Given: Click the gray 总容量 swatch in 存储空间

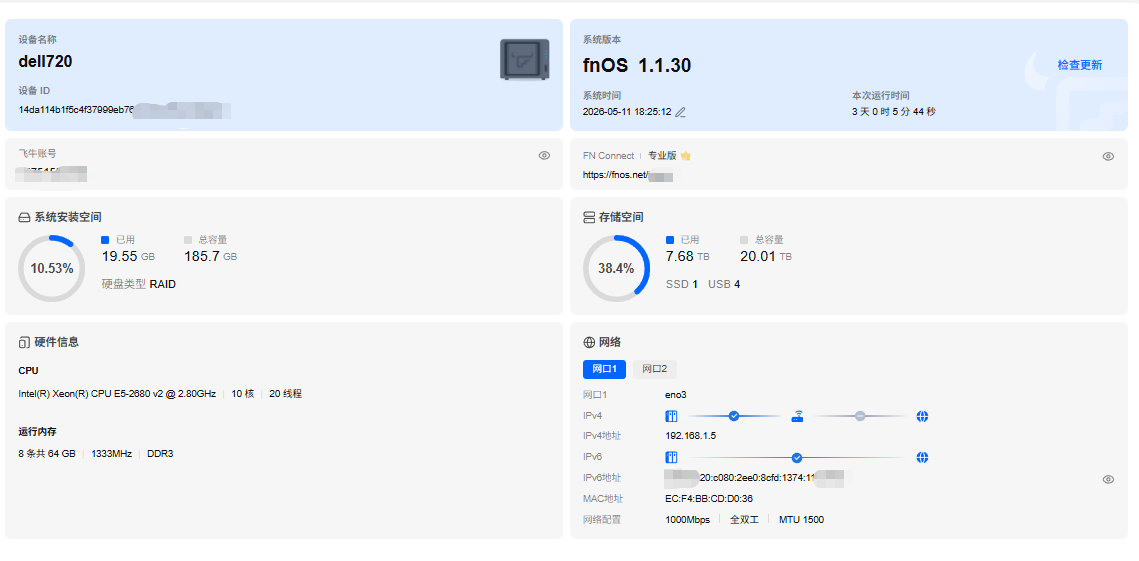Looking at the screenshot, I should pyautogui.click(x=743, y=240).
